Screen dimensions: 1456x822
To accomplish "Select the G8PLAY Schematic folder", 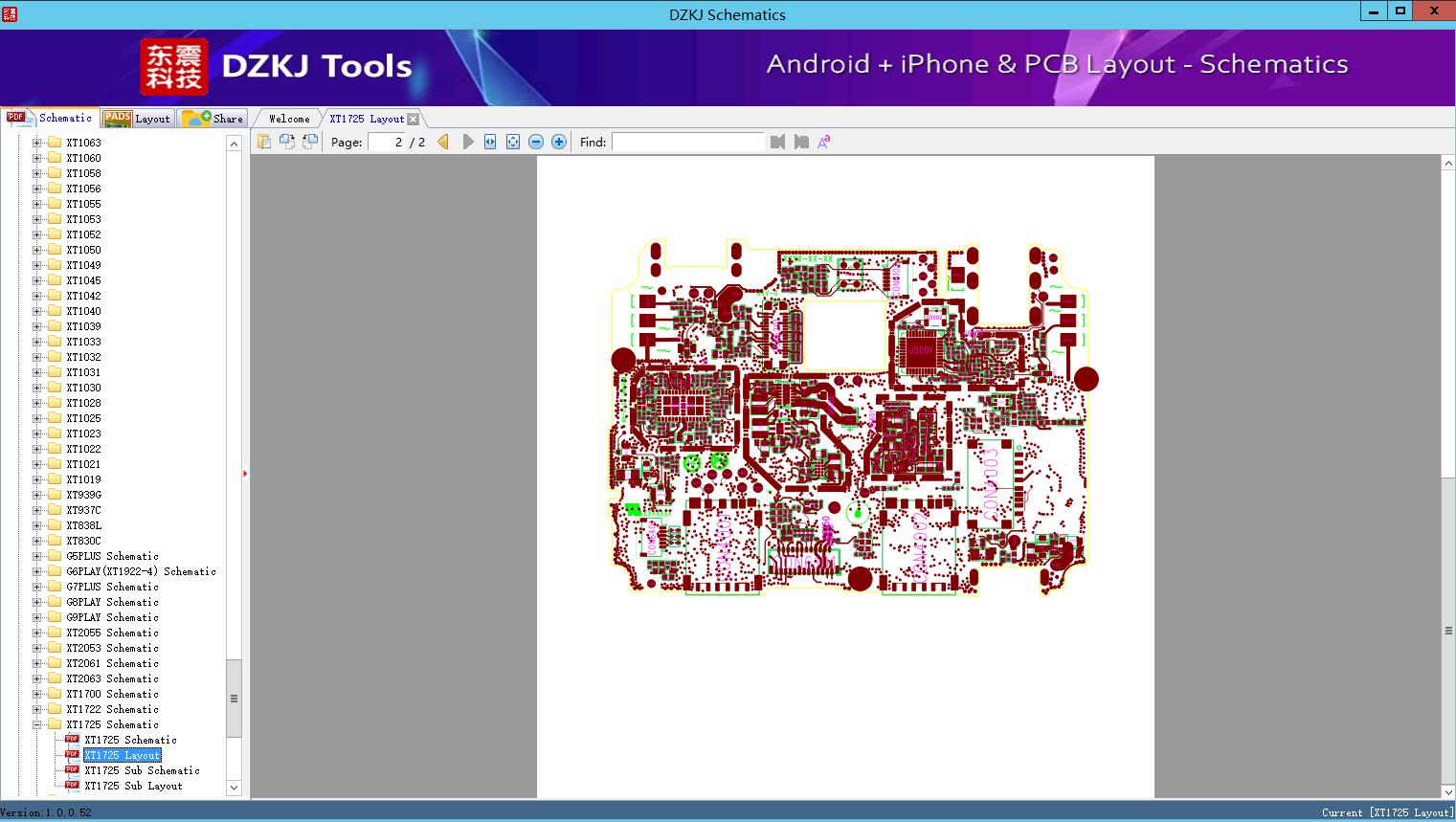I will [x=112, y=602].
